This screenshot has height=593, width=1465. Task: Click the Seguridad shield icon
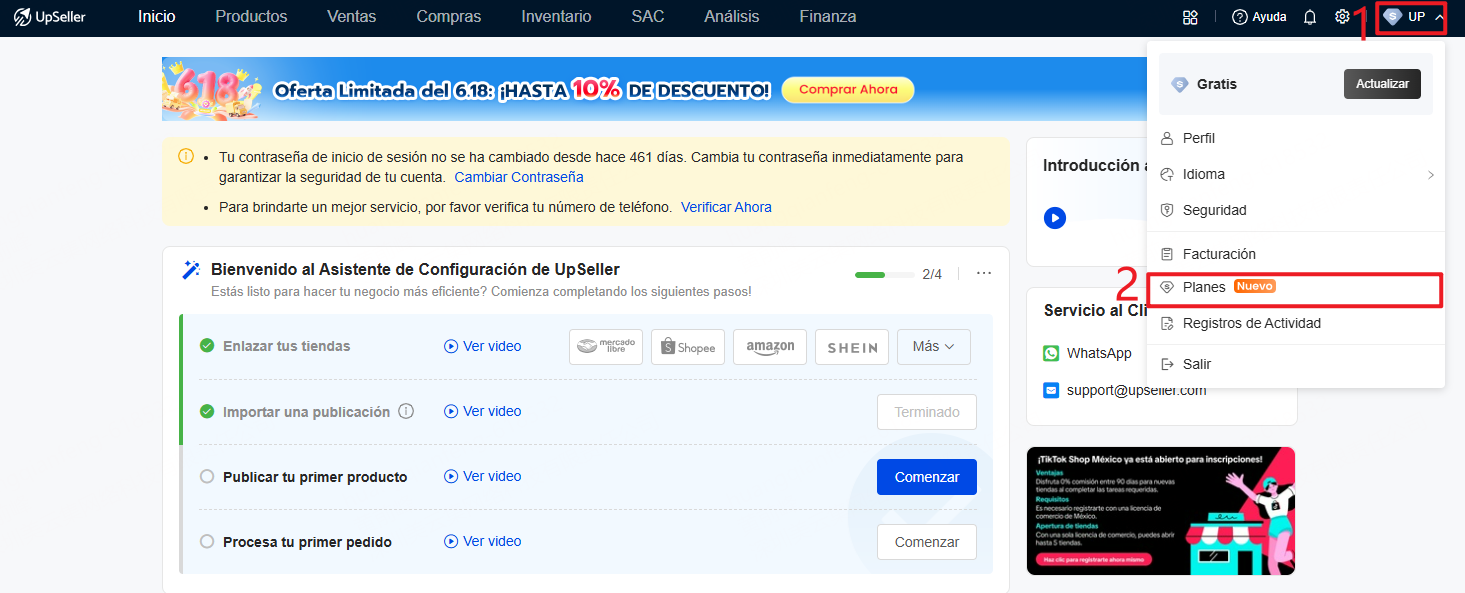coord(1166,210)
